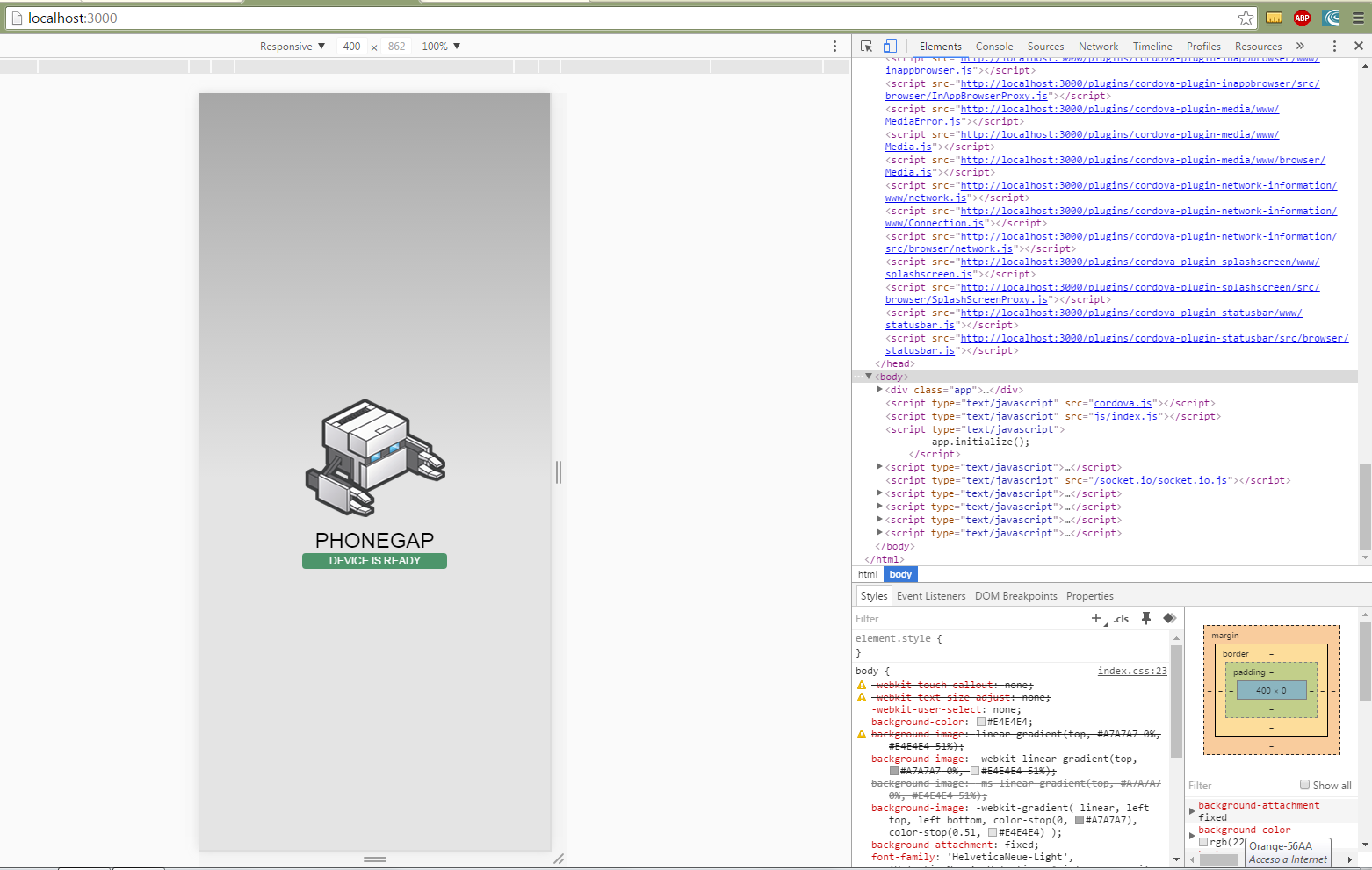The width and height of the screenshot is (1372, 870).
Task: Select the inspect element cursor icon
Action: click(865, 46)
